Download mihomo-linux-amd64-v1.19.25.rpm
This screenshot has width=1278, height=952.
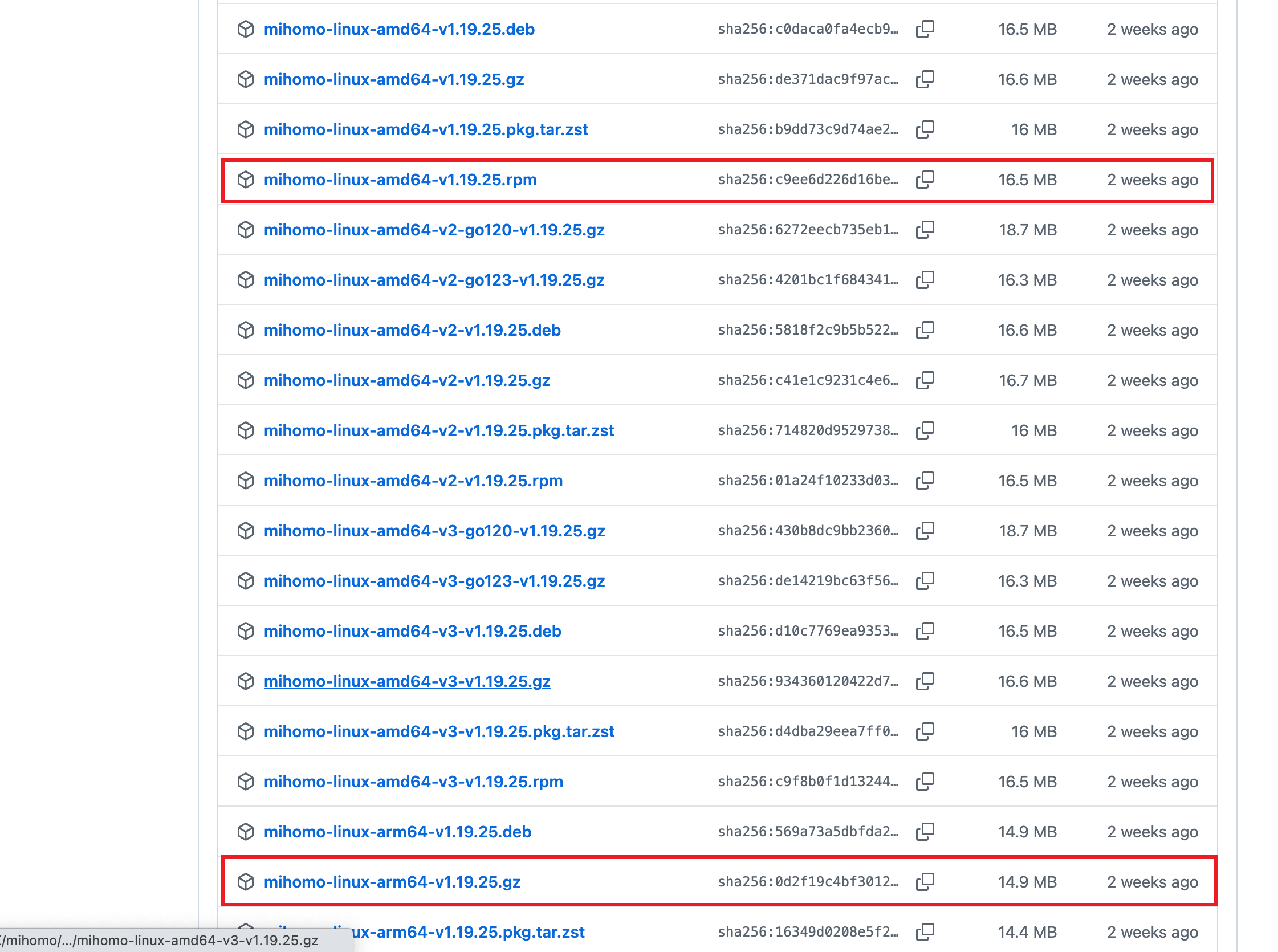coord(400,180)
